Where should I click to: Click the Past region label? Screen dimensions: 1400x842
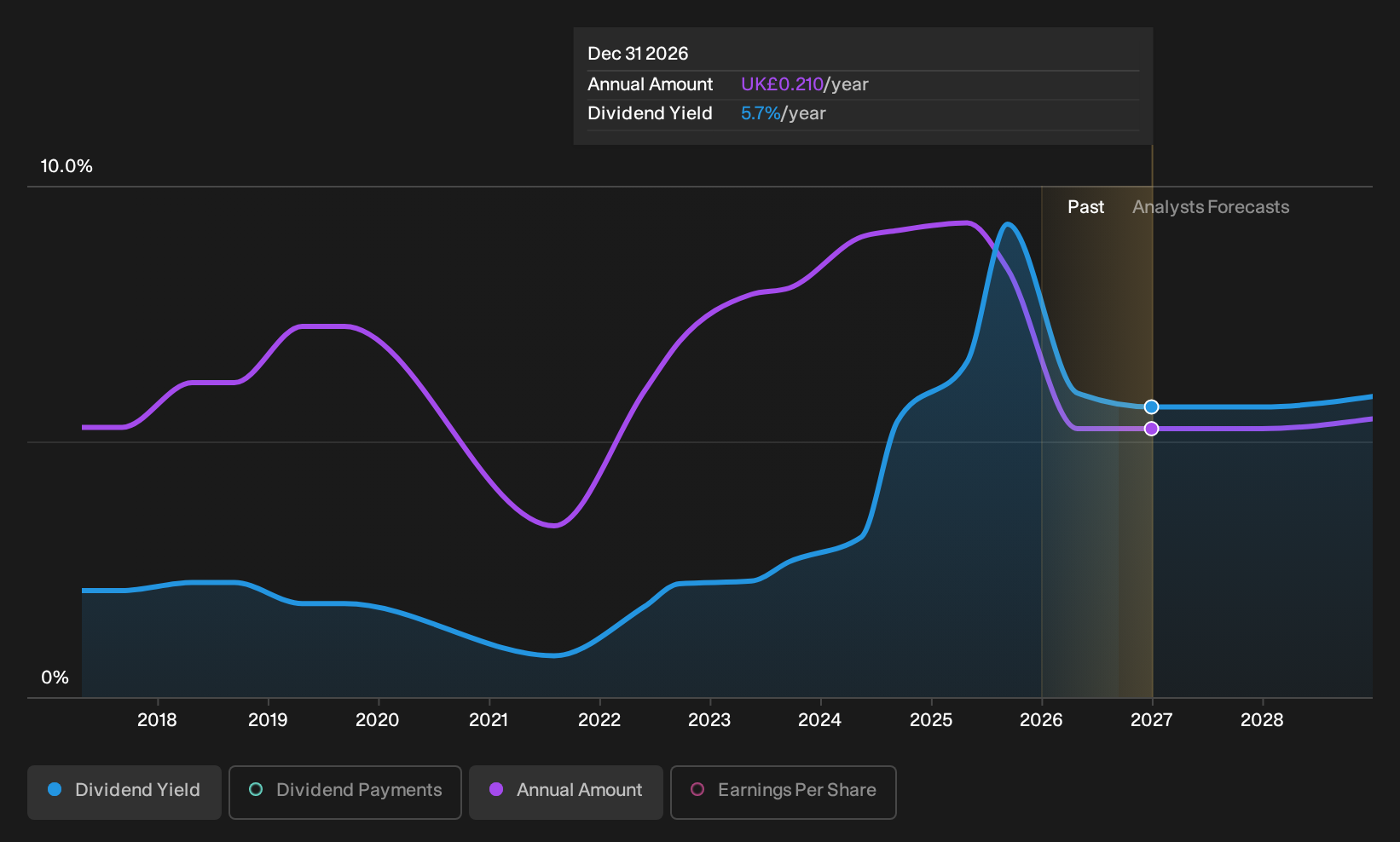tap(1085, 207)
